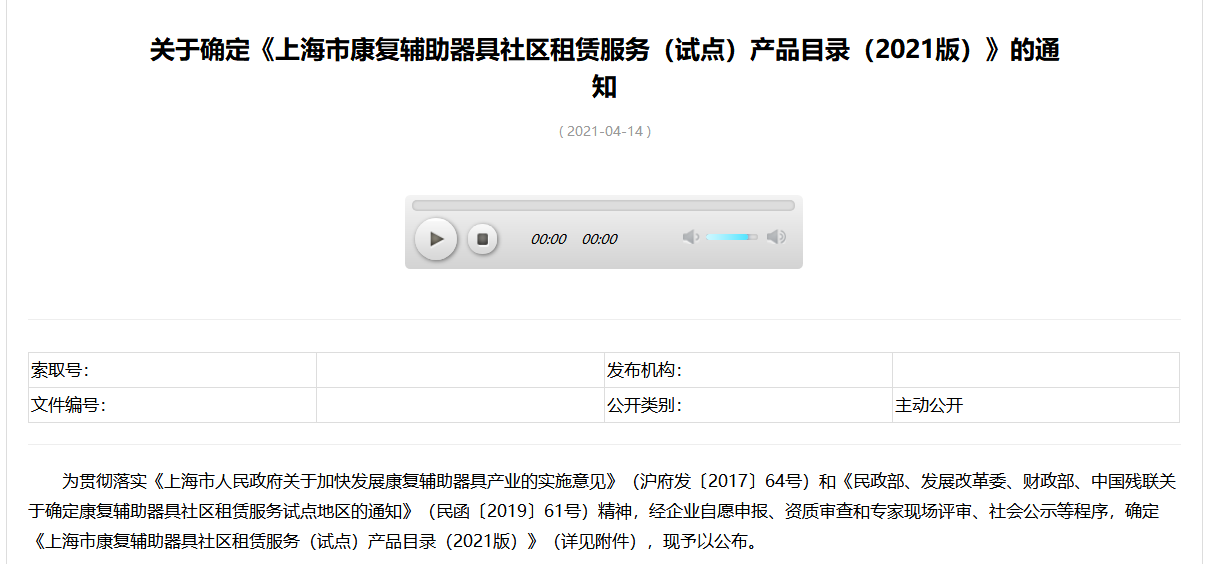Click the empty value cell beside 文件编号
This screenshot has width=1216, height=564.
tap(460, 405)
